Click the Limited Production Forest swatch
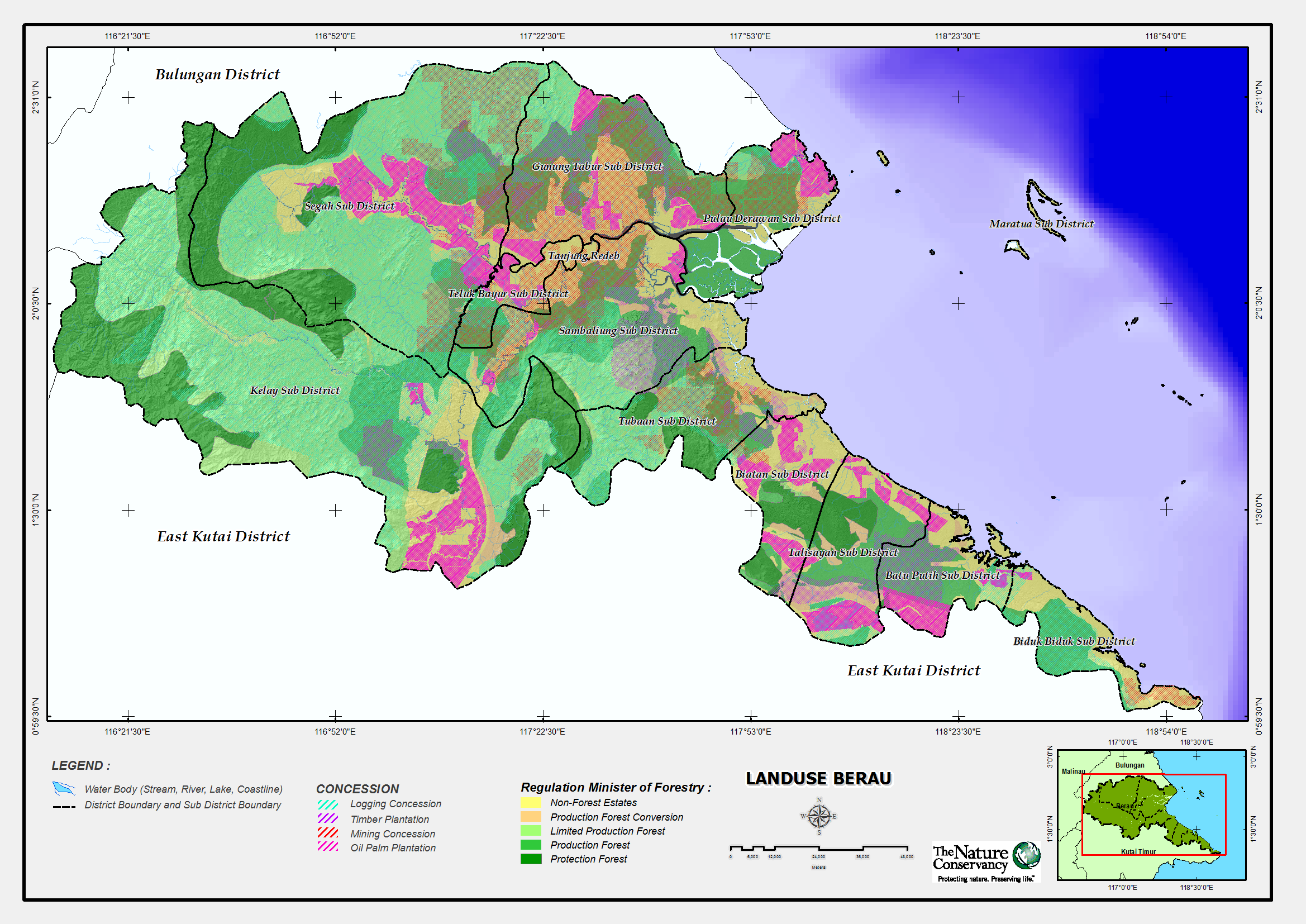 coord(531,831)
